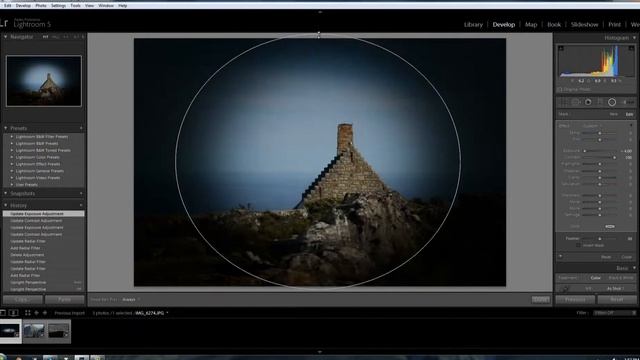Add a snapshot with Snapshots plus icon
Screen dimensions: 640x360
pyautogui.click(x=81, y=193)
